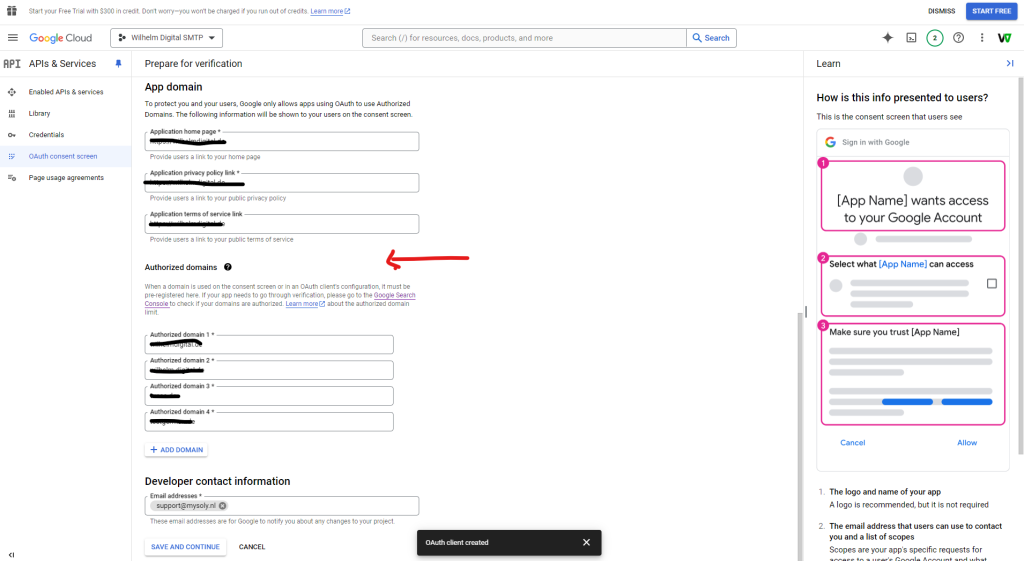Click the Email addresses field
Viewport: 1024px width, 561px height.
(x=281, y=505)
